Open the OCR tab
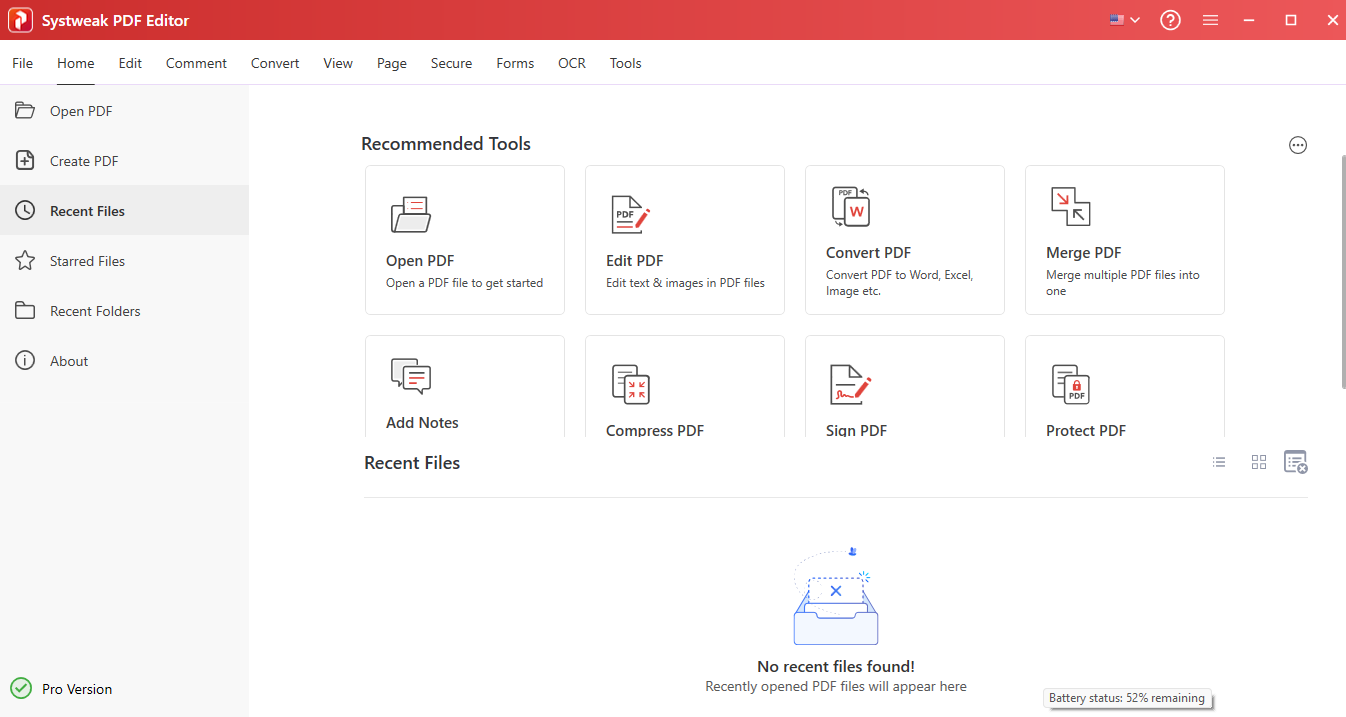1346x717 pixels. pos(571,62)
